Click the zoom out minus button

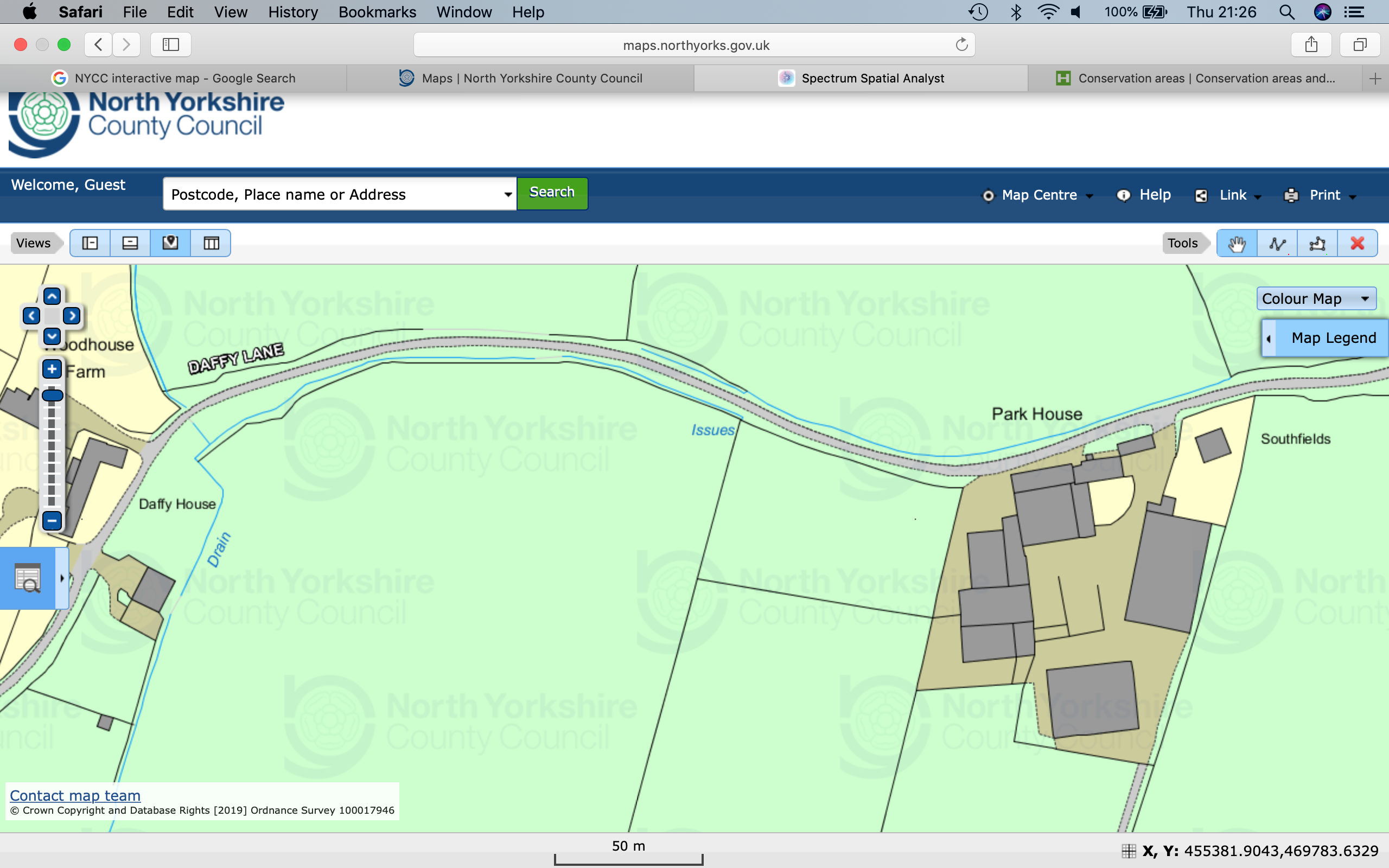click(x=52, y=521)
